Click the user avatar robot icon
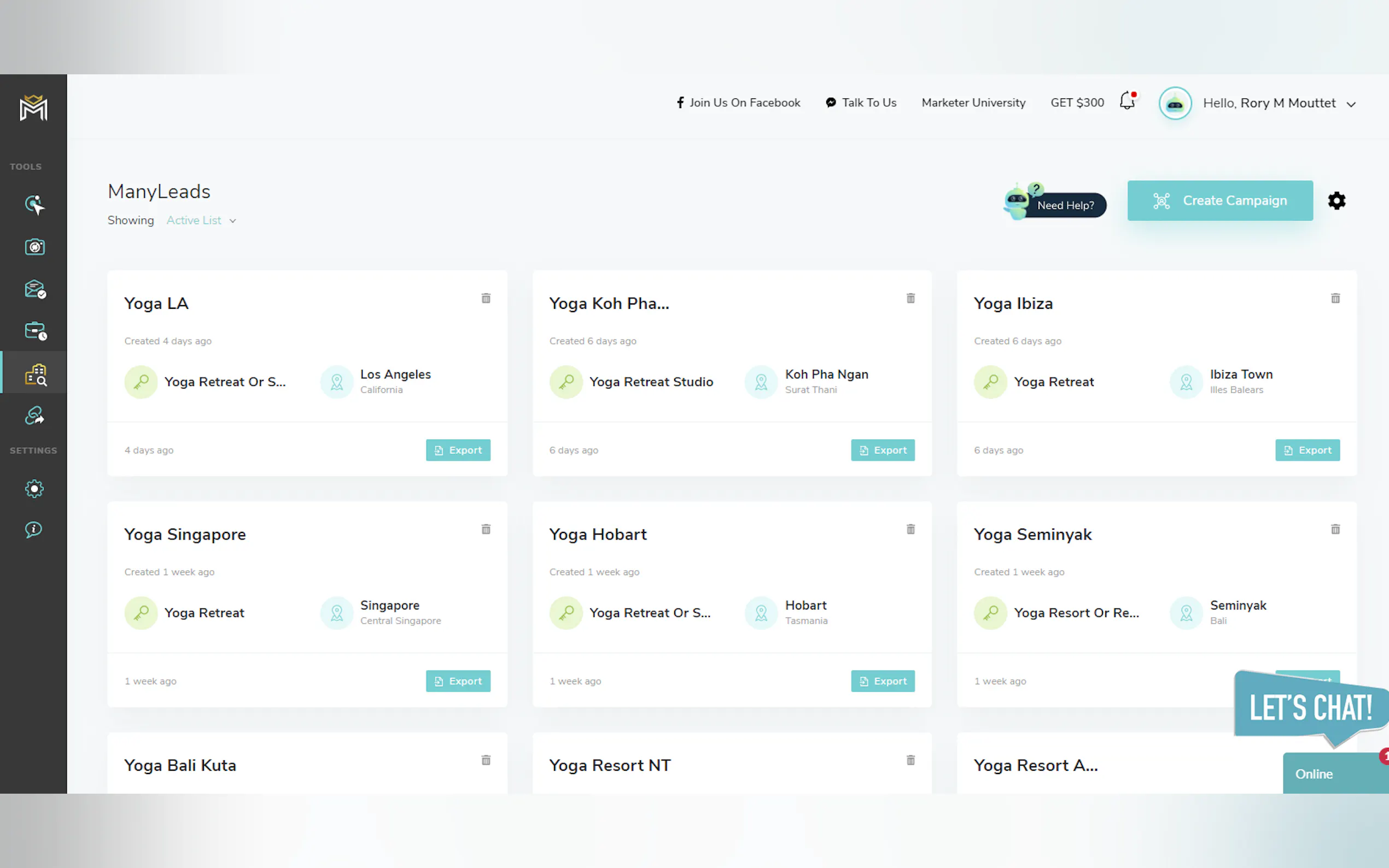 click(1175, 103)
